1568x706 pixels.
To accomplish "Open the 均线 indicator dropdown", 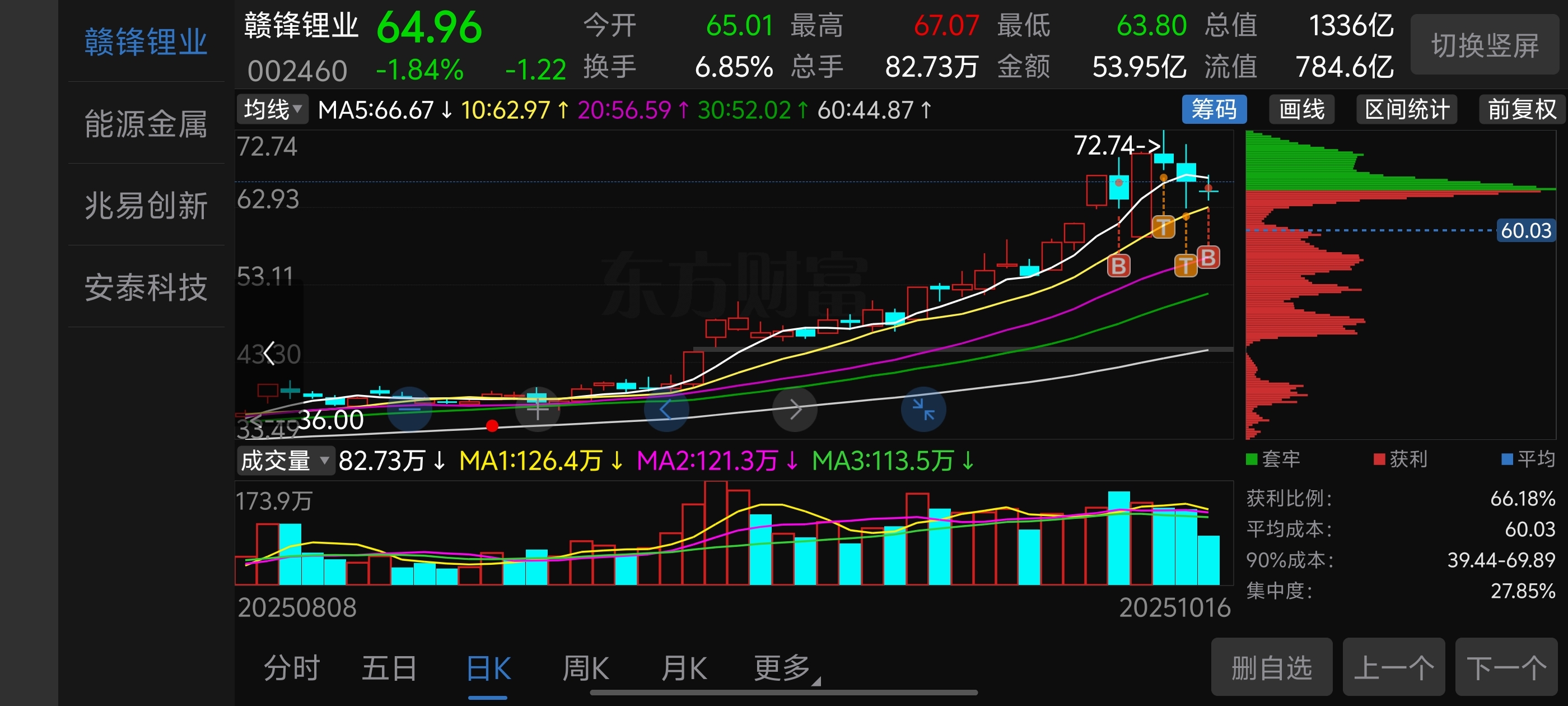I will [272, 110].
